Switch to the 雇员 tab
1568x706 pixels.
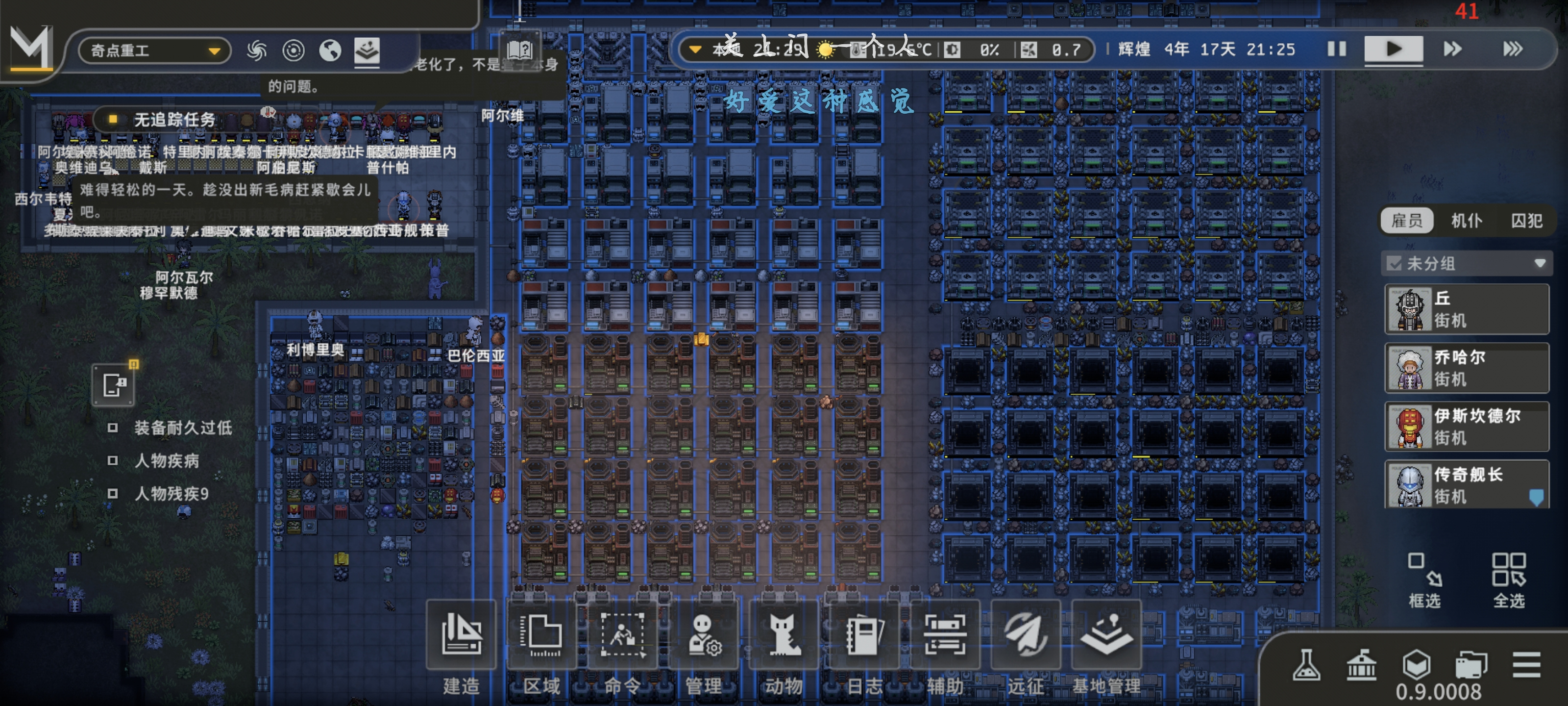point(1407,221)
